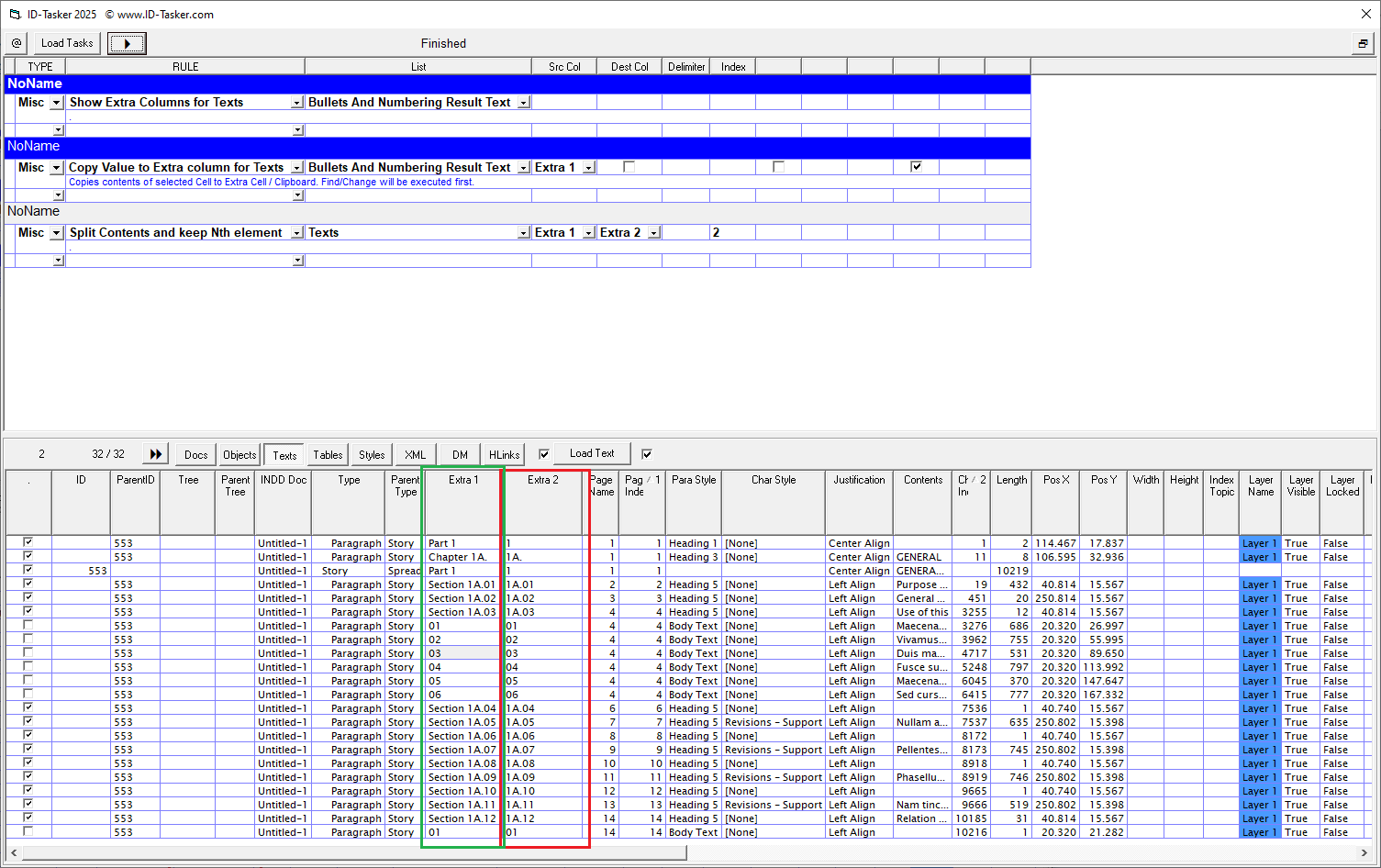This screenshot has width=1381, height=868.
Task: Open the Extra 2 destination column dropdown
Action: (653, 232)
